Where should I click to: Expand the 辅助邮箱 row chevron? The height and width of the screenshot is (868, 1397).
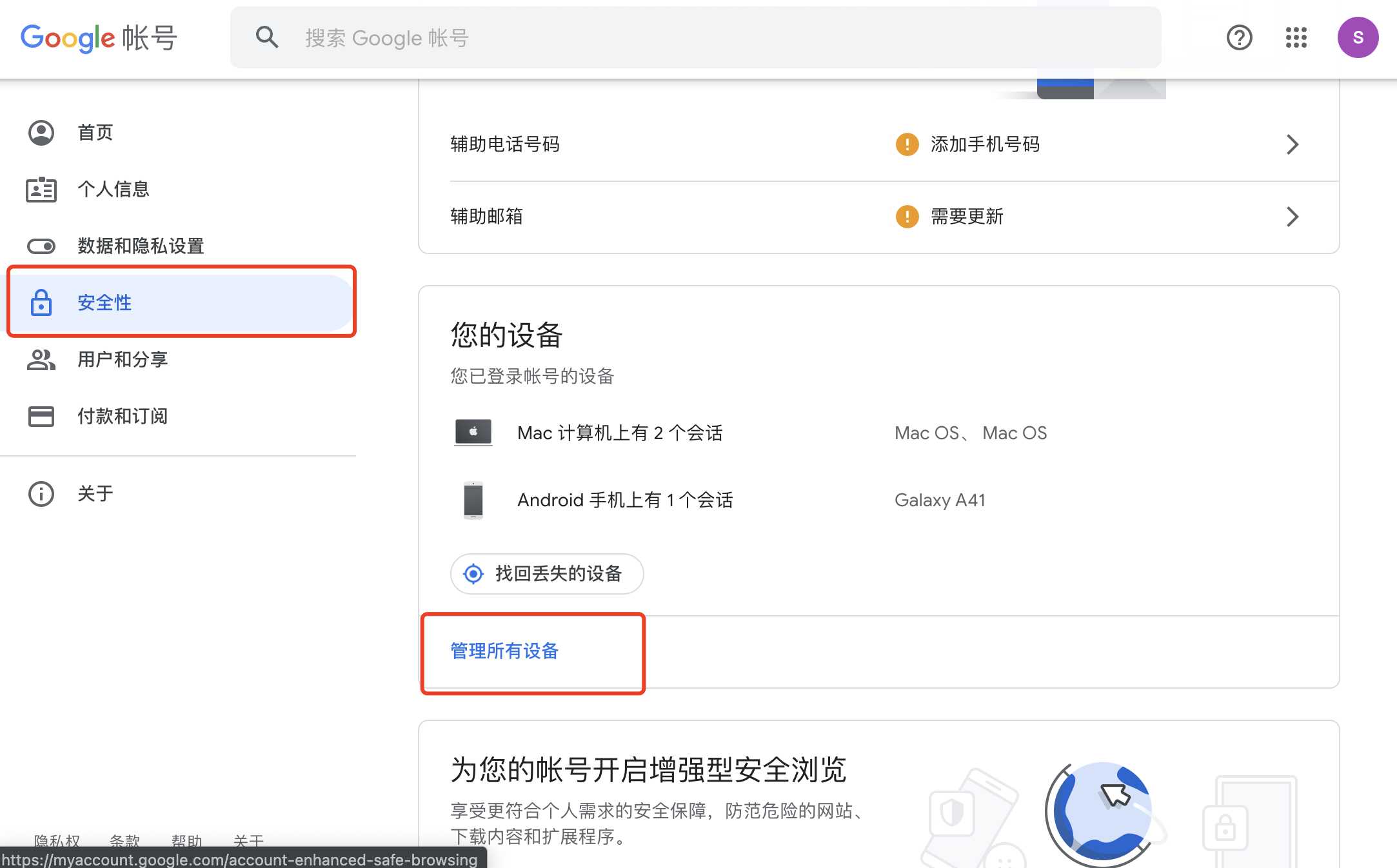click(1293, 217)
